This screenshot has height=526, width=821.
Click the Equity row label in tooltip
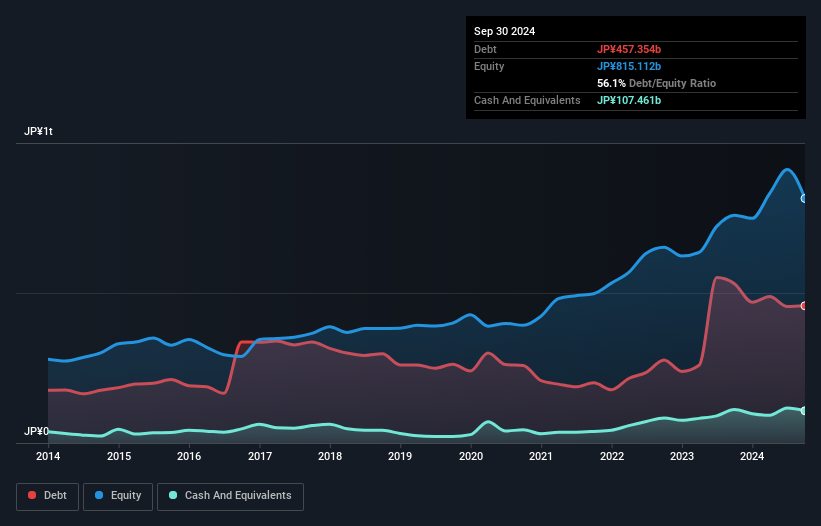tap(489, 66)
